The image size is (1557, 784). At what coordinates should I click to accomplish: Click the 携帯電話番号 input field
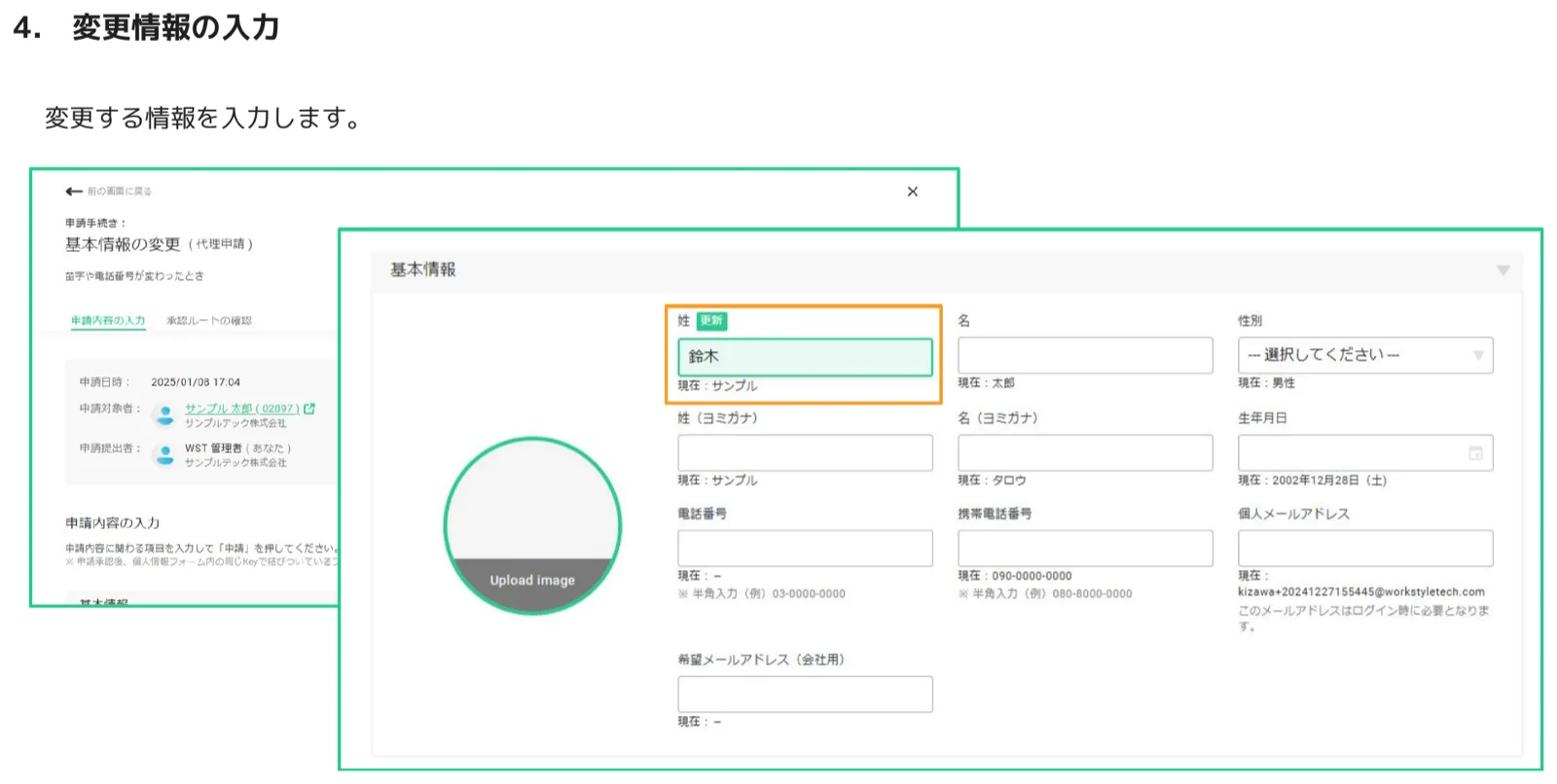1085,548
